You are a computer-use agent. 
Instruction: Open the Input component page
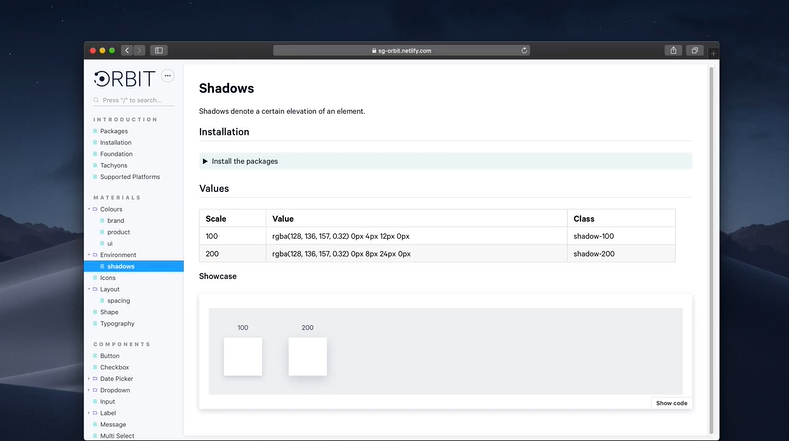107,402
